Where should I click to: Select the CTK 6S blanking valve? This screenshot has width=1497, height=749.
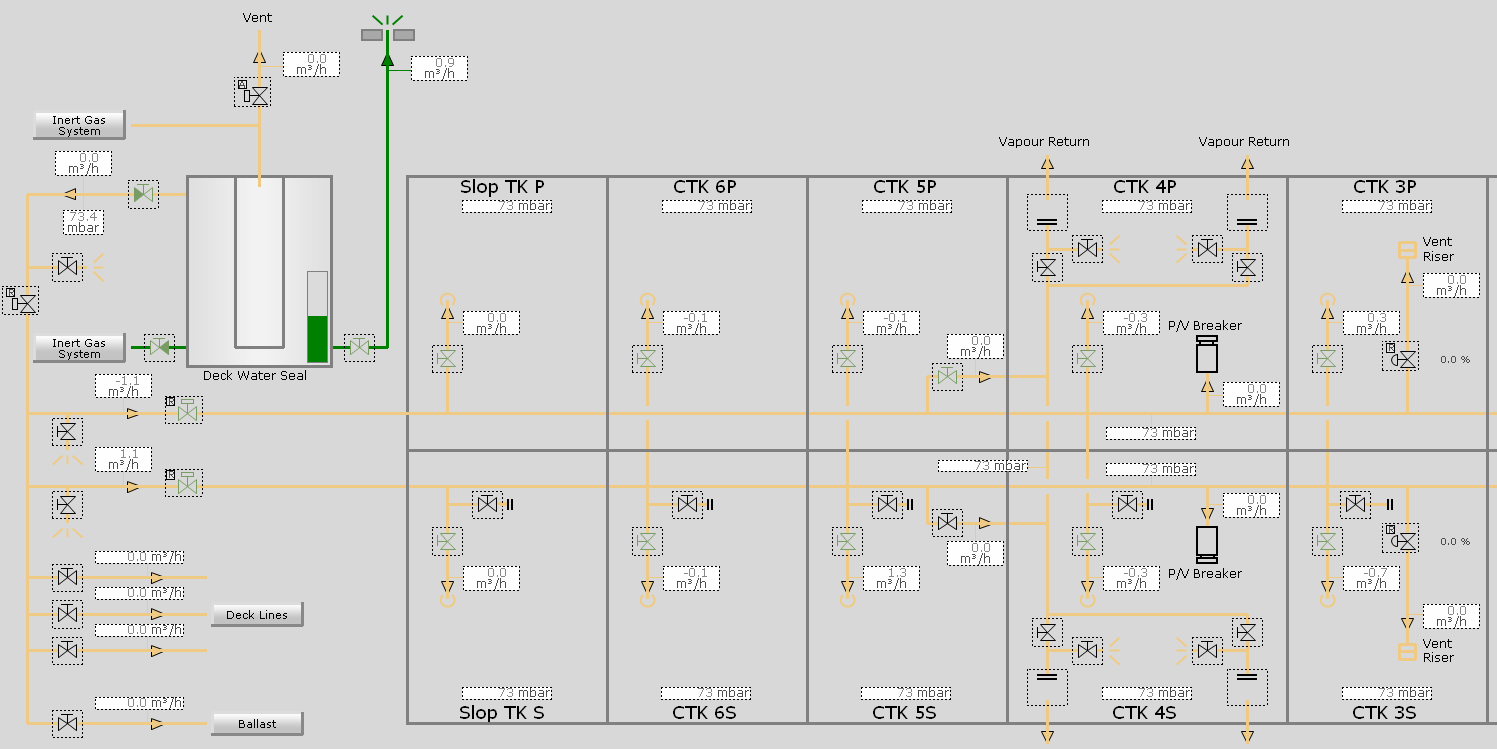[687, 504]
